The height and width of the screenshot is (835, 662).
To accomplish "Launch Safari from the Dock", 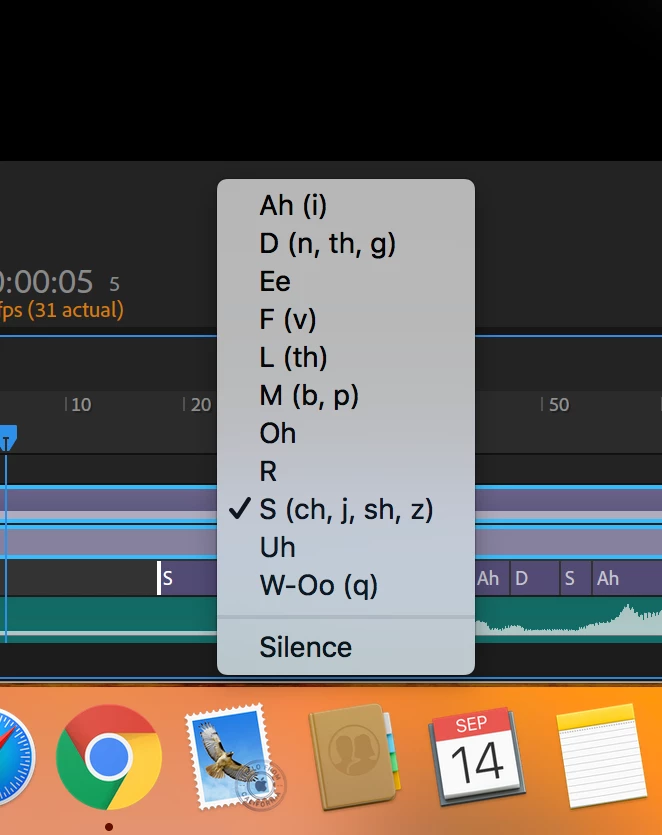I will (x=16, y=757).
